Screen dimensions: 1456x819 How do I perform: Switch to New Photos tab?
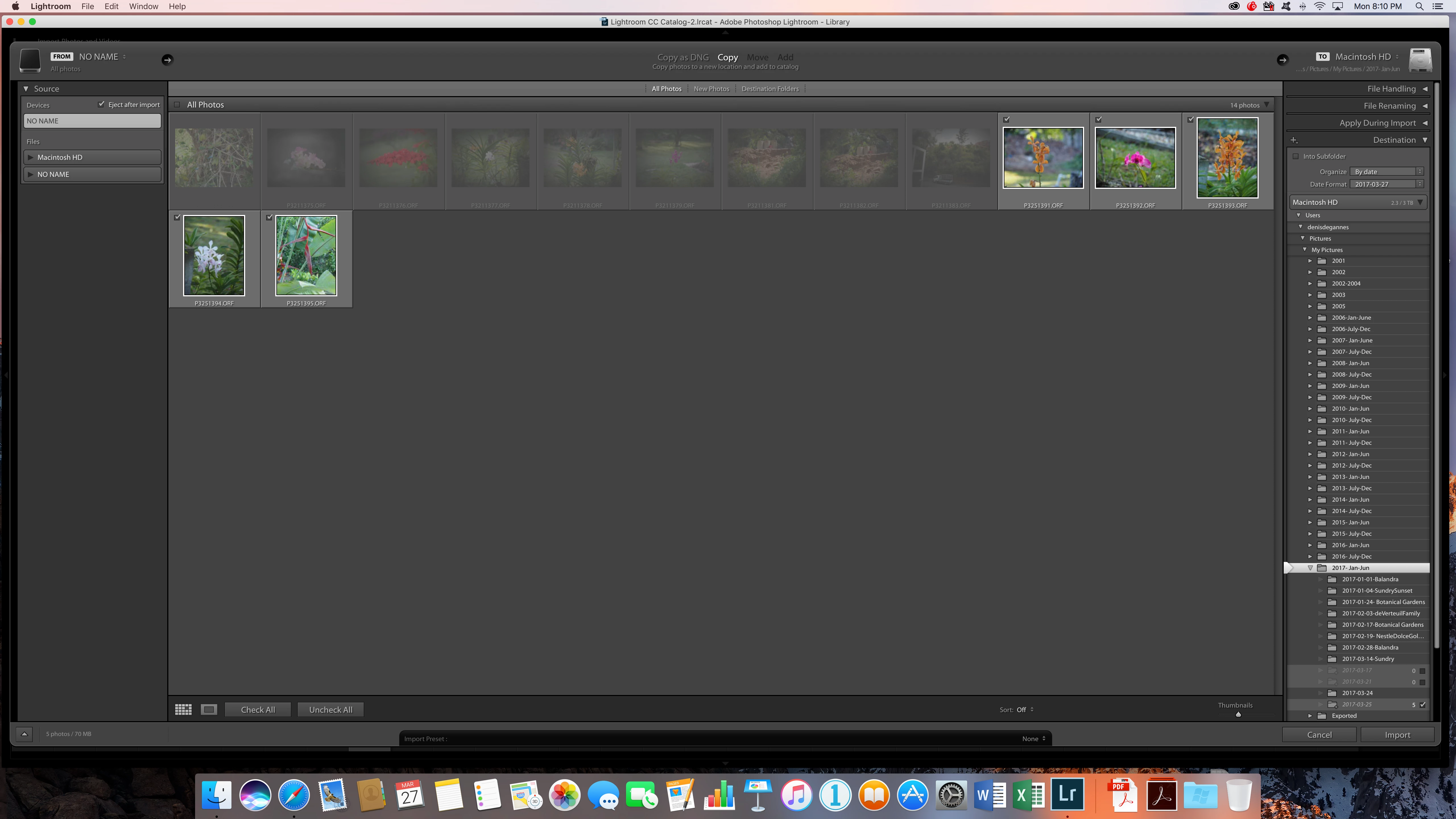[x=711, y=89]
